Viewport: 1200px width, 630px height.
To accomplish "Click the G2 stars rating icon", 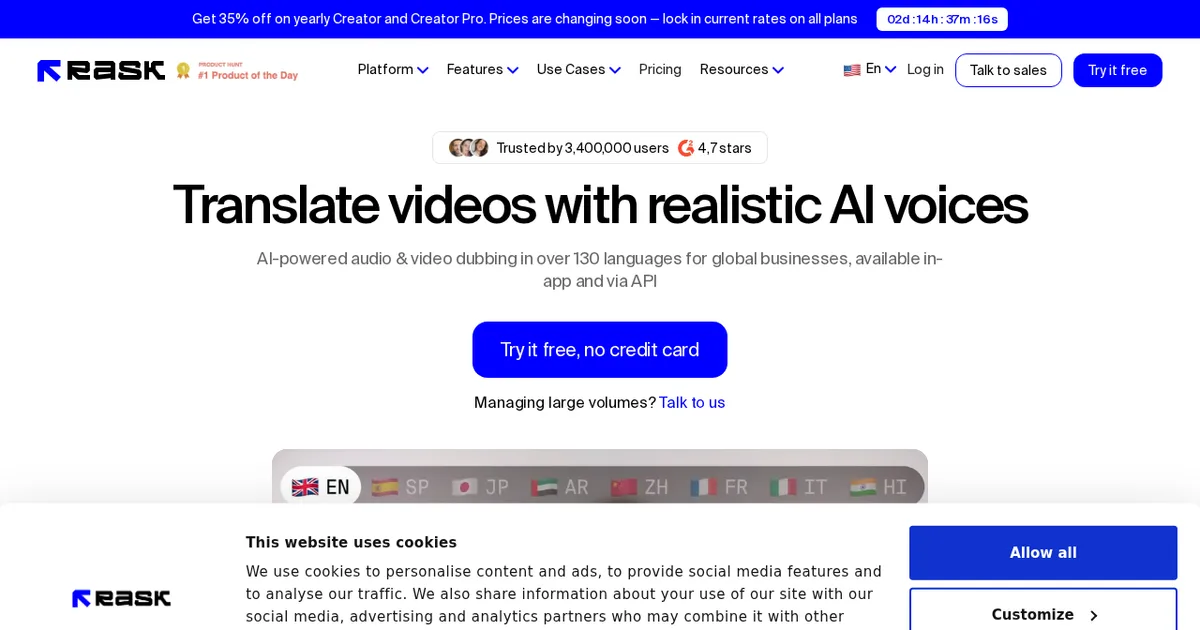I will (686, 148).
